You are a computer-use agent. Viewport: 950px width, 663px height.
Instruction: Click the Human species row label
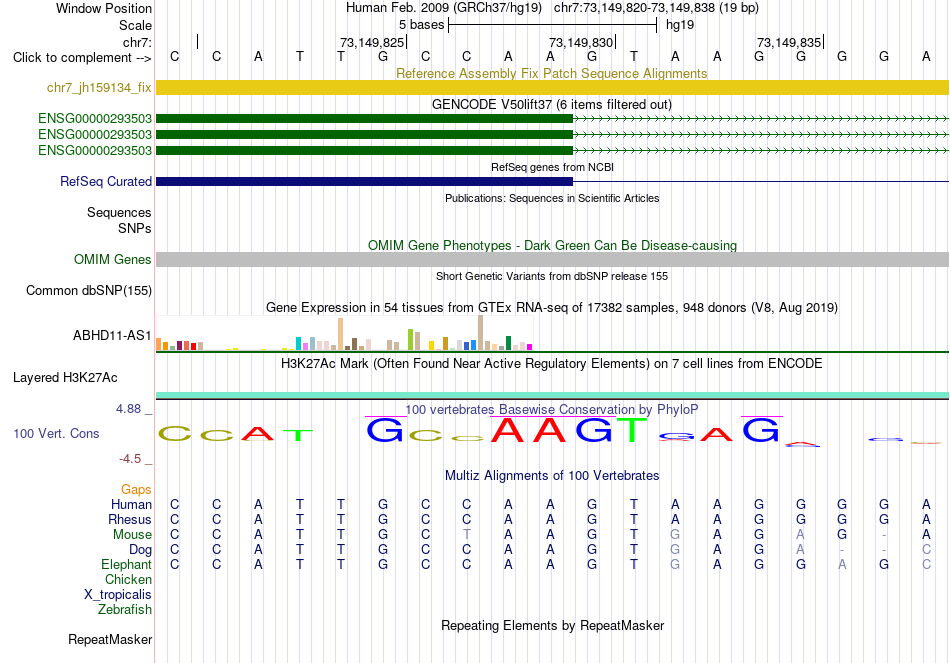tap(131, 504)
